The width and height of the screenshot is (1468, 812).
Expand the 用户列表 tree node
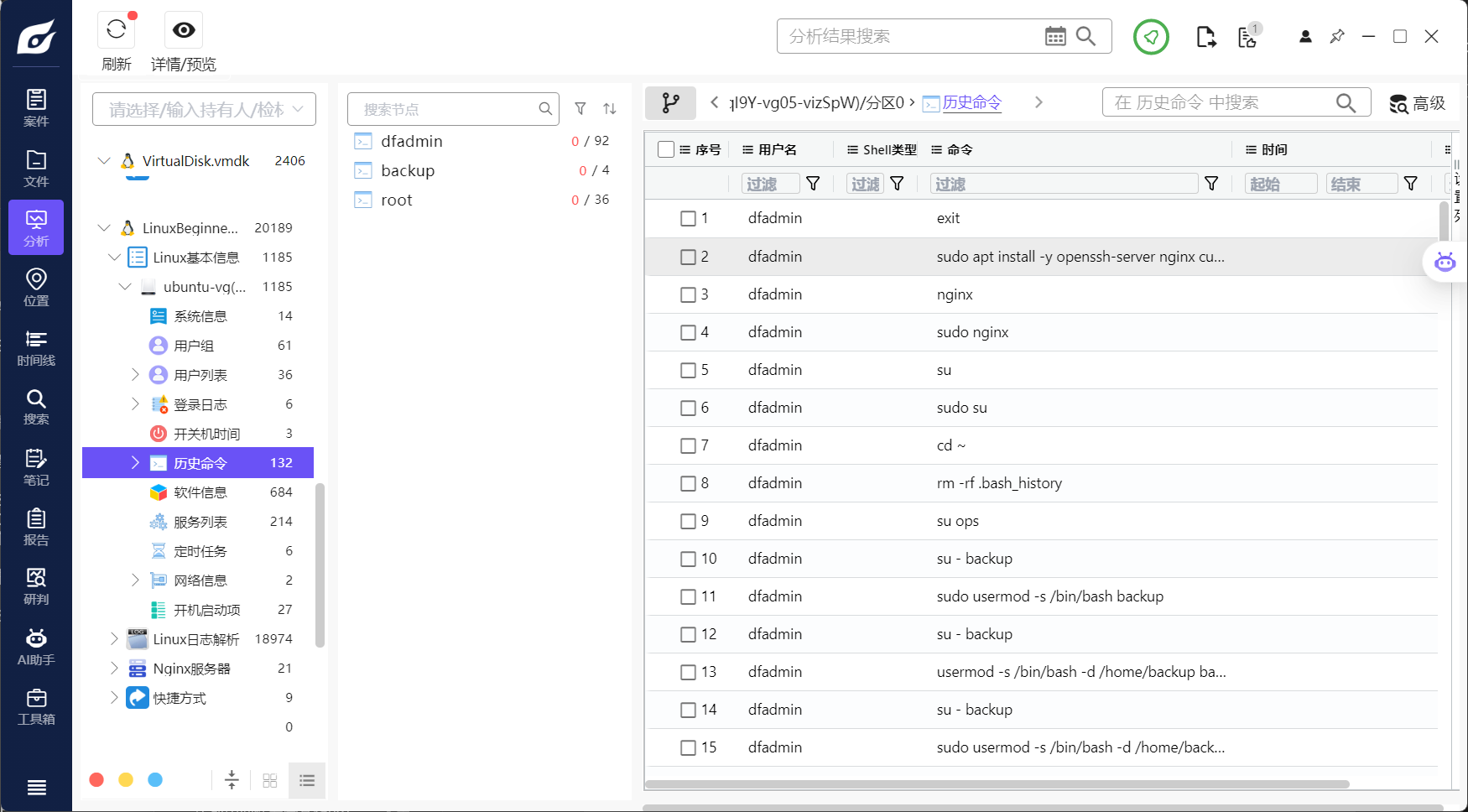tap(135, 374)
